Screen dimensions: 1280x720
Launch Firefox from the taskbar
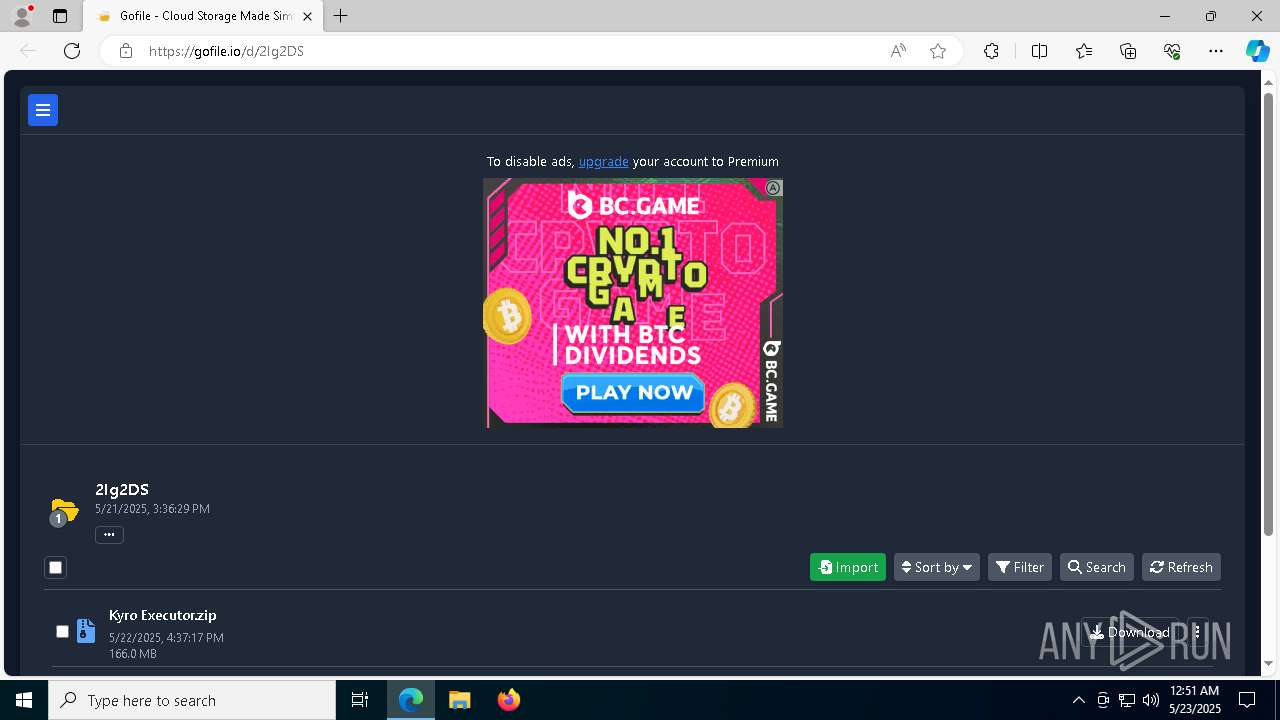point(508,700)
